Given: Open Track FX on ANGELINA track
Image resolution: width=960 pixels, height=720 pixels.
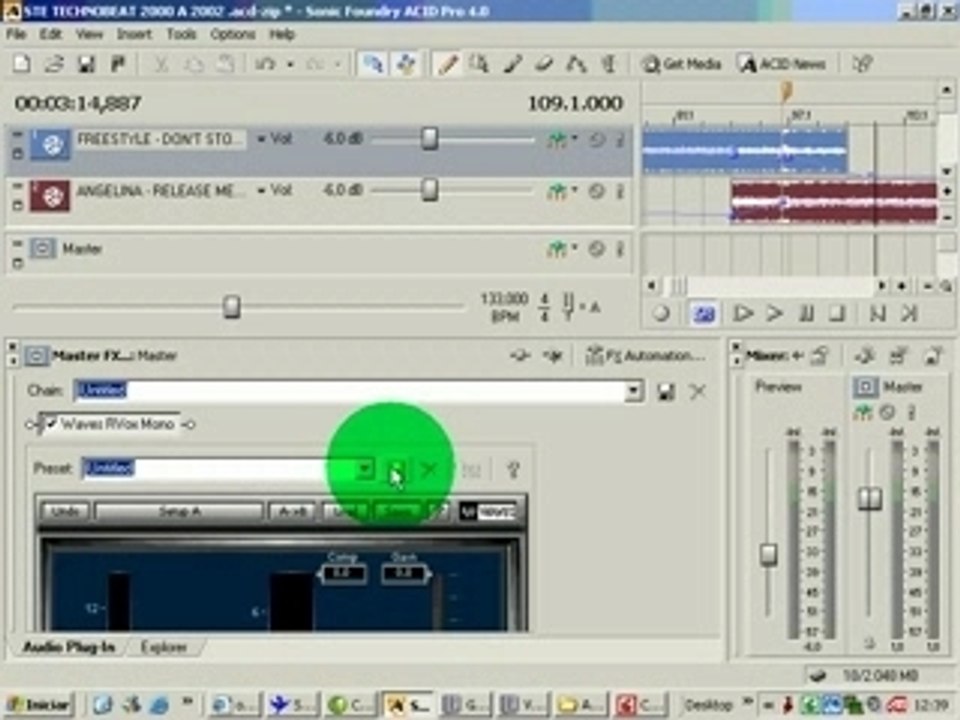Looking at the screenshot, I should (x=557, y=192).
